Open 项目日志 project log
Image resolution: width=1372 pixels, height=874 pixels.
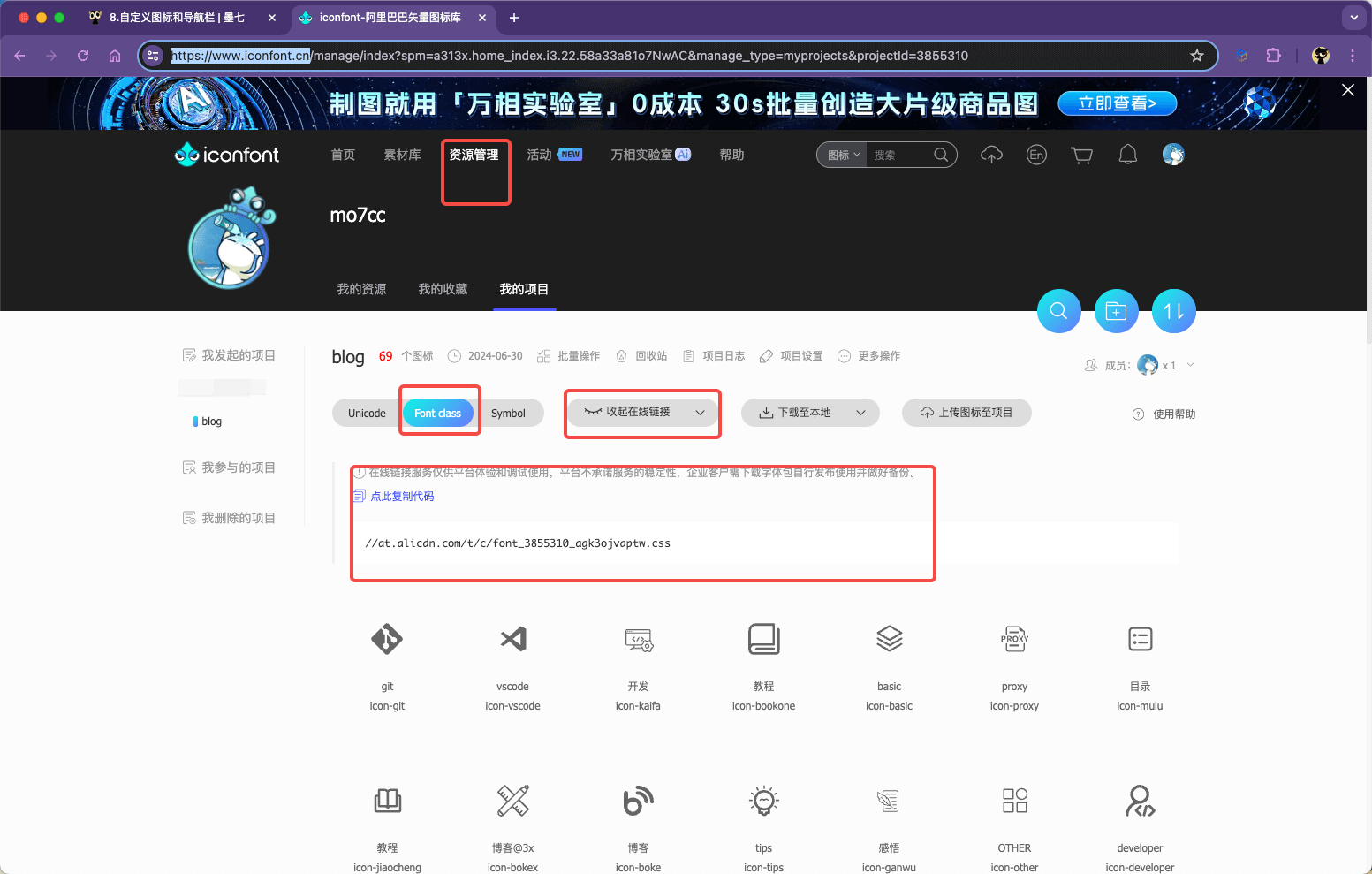pyautogui.click(x=714, y=356)
